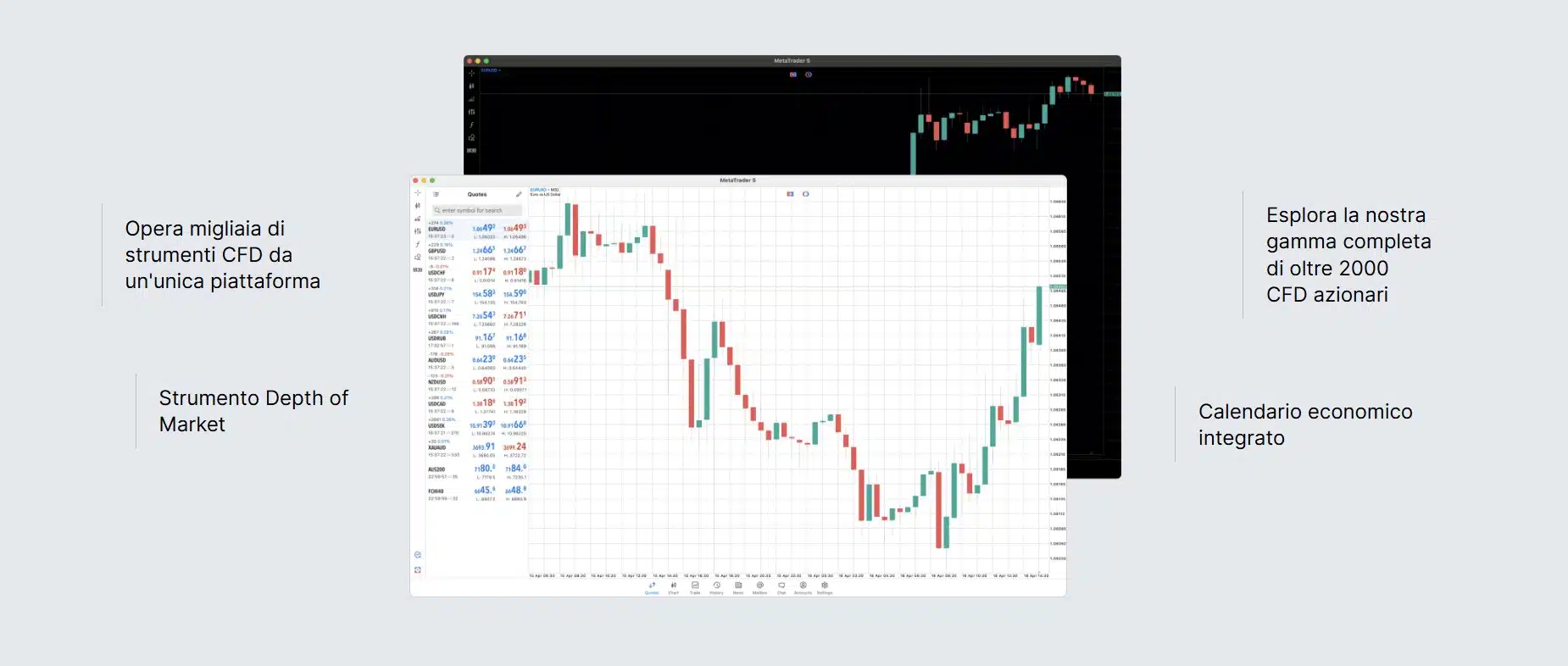Click the candlestick icon in the dark window

tap(471, 86)
